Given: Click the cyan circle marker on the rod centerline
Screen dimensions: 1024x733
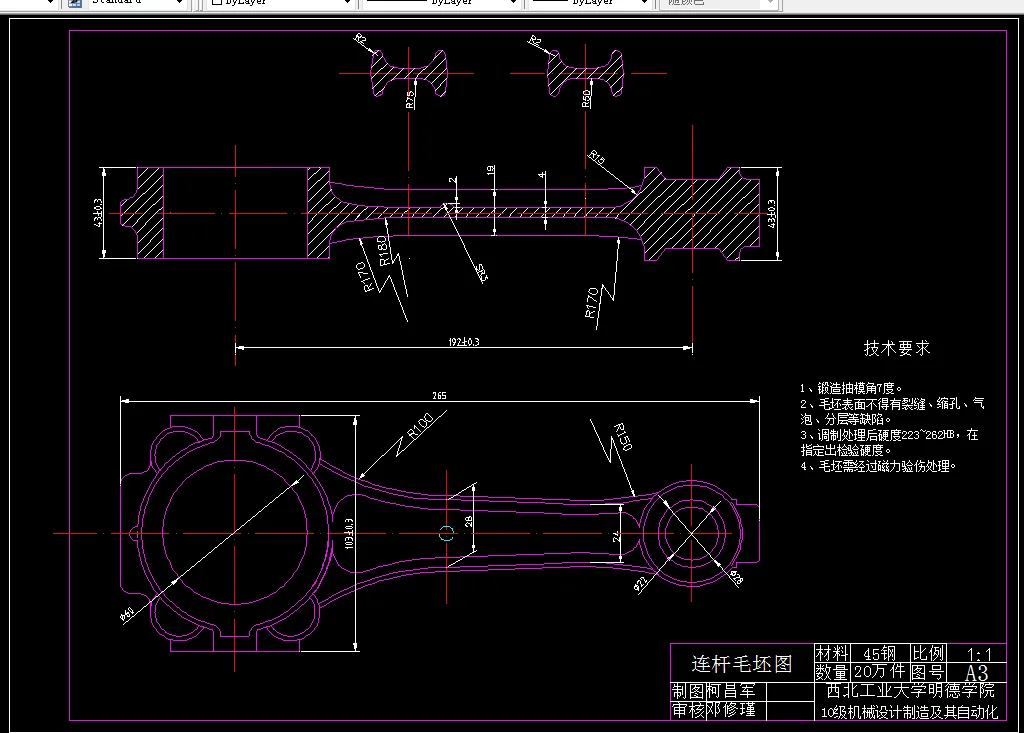Looking at the screenshot, I should tap(447, 533).
